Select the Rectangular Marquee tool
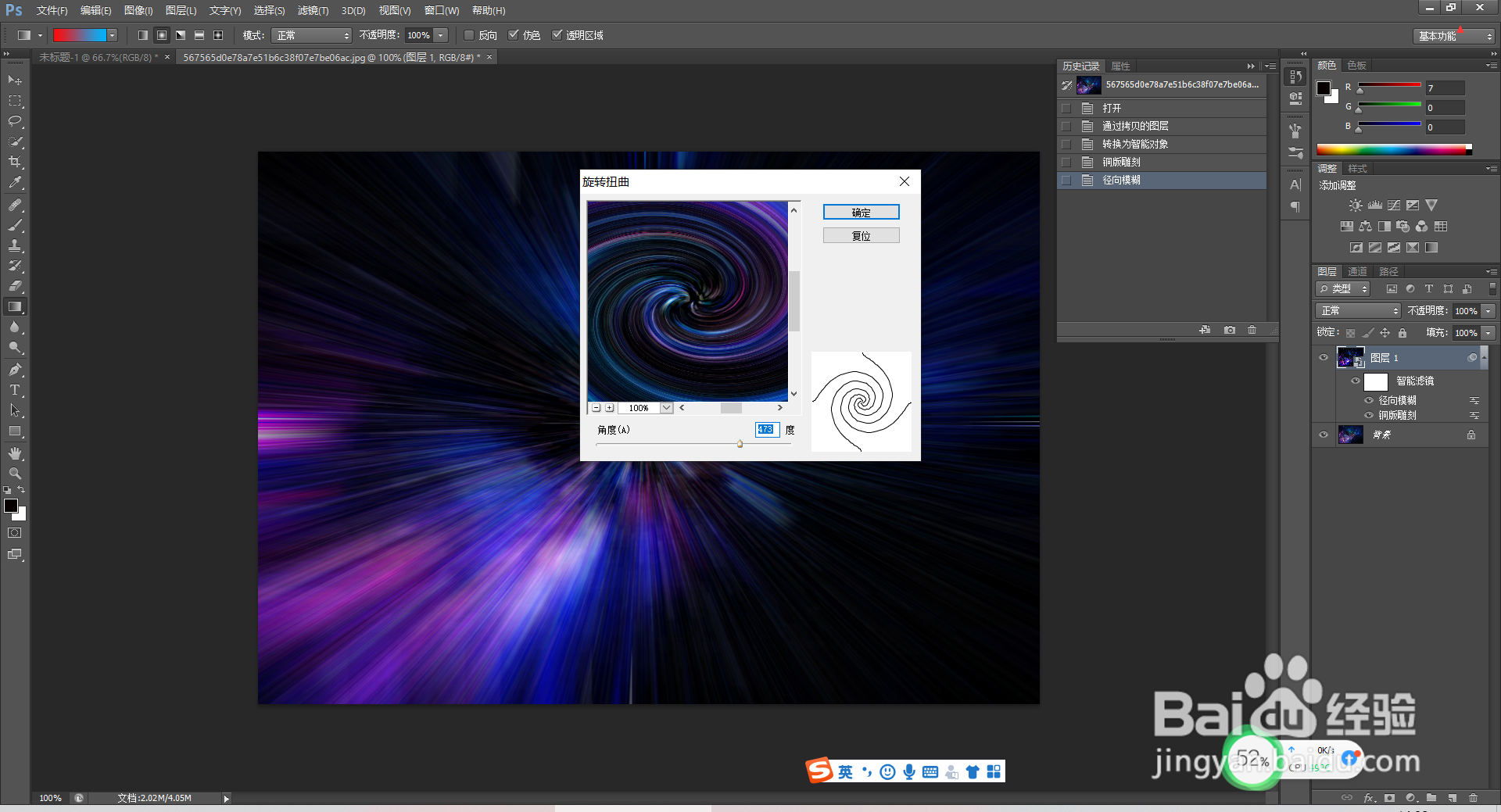Screen dimensions: 1501x812 (x=15, y=101)
